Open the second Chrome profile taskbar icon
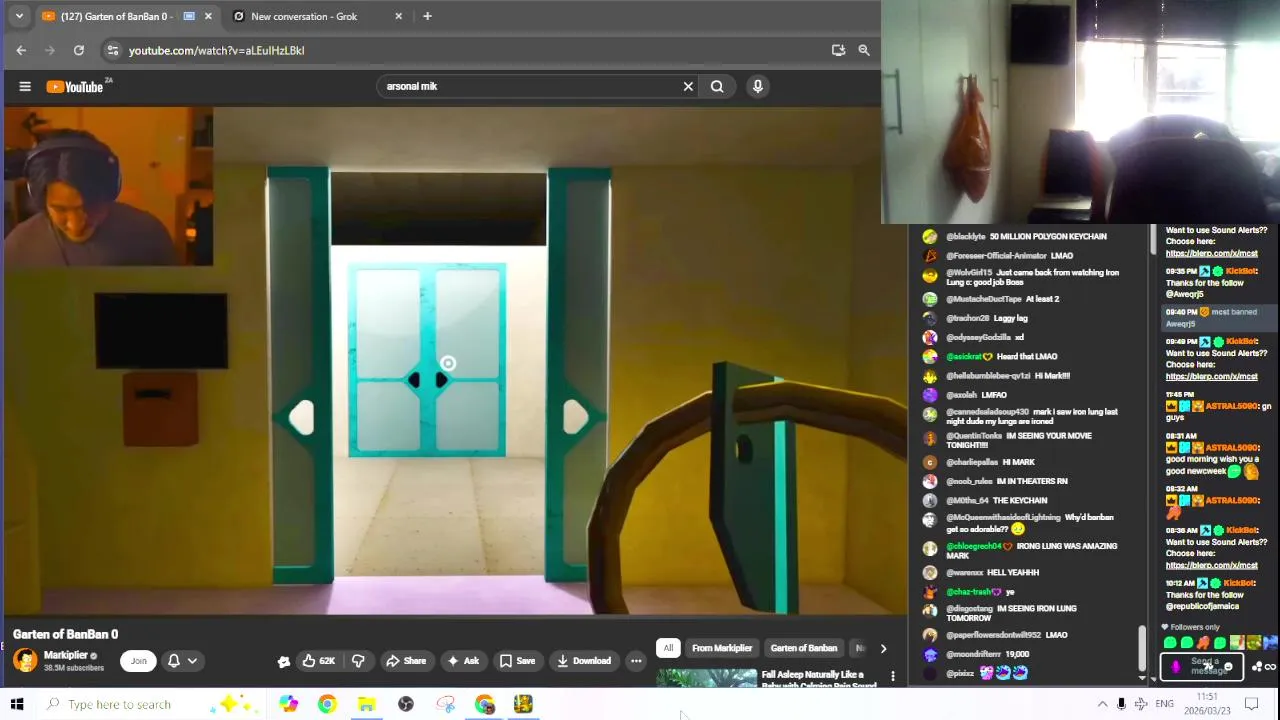This screenshot has width=1280, height=720. pos(484,704)
